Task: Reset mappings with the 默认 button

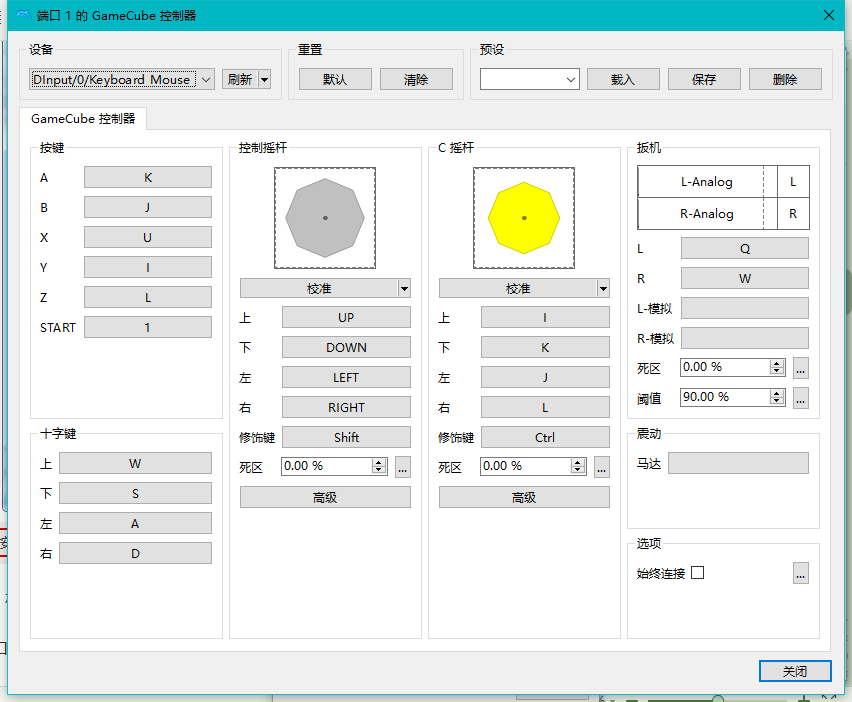Action: [335, 79]
